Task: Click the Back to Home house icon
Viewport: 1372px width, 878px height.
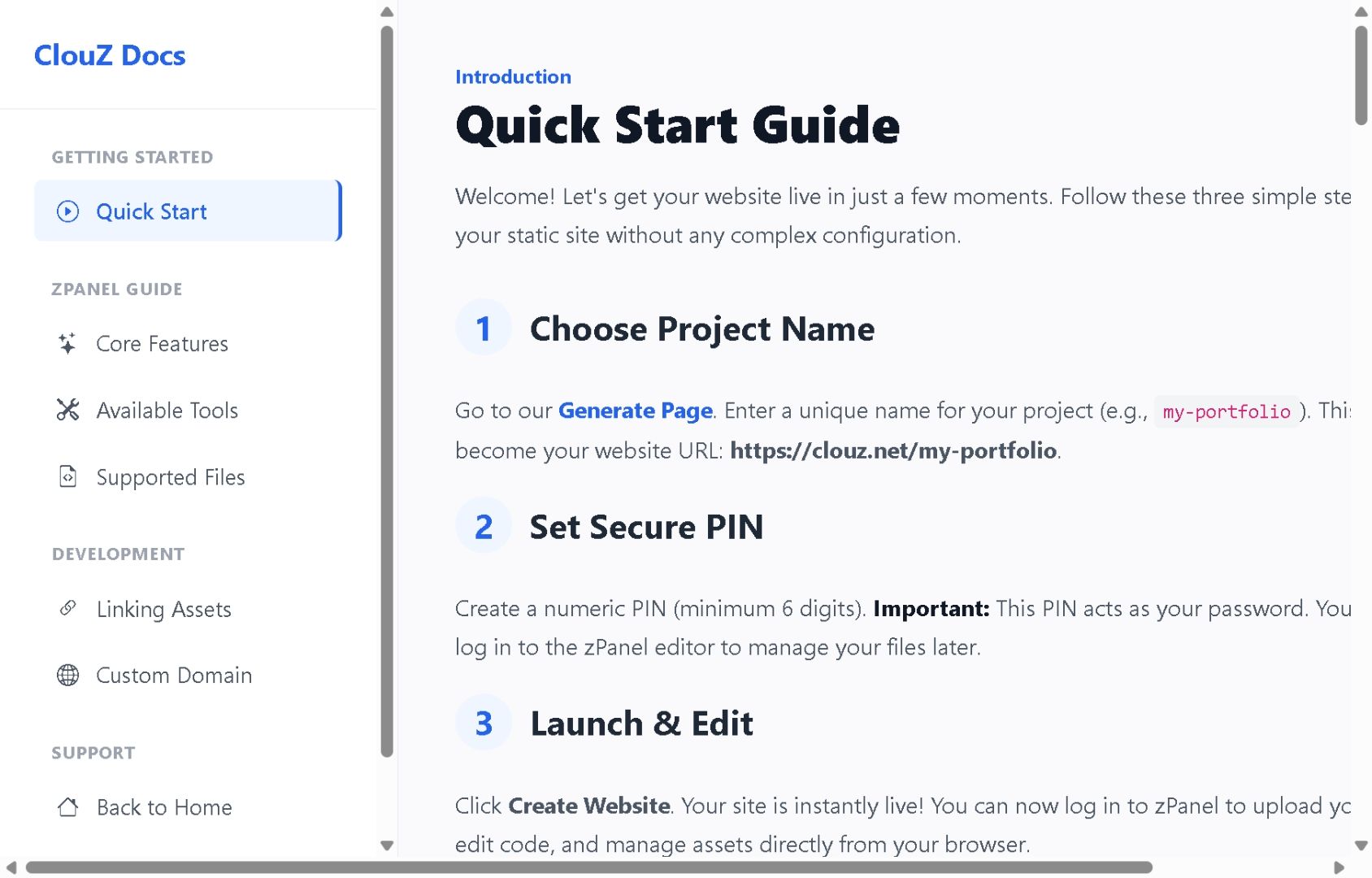Action: [68, 807]
